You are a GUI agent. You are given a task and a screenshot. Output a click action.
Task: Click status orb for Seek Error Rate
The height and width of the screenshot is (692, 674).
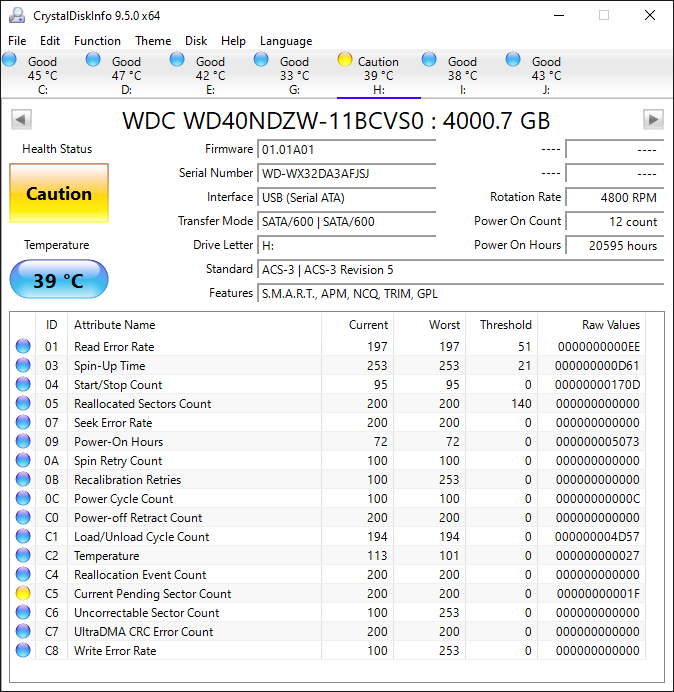(23, 422)
